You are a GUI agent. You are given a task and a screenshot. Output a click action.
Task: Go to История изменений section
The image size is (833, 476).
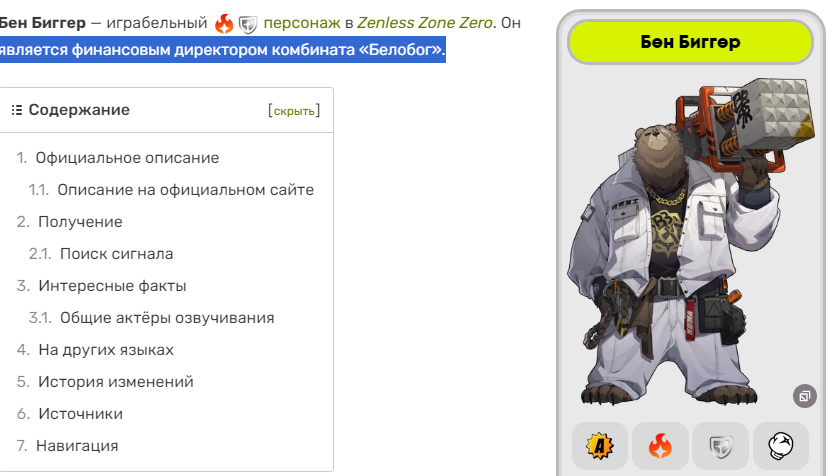115,381
